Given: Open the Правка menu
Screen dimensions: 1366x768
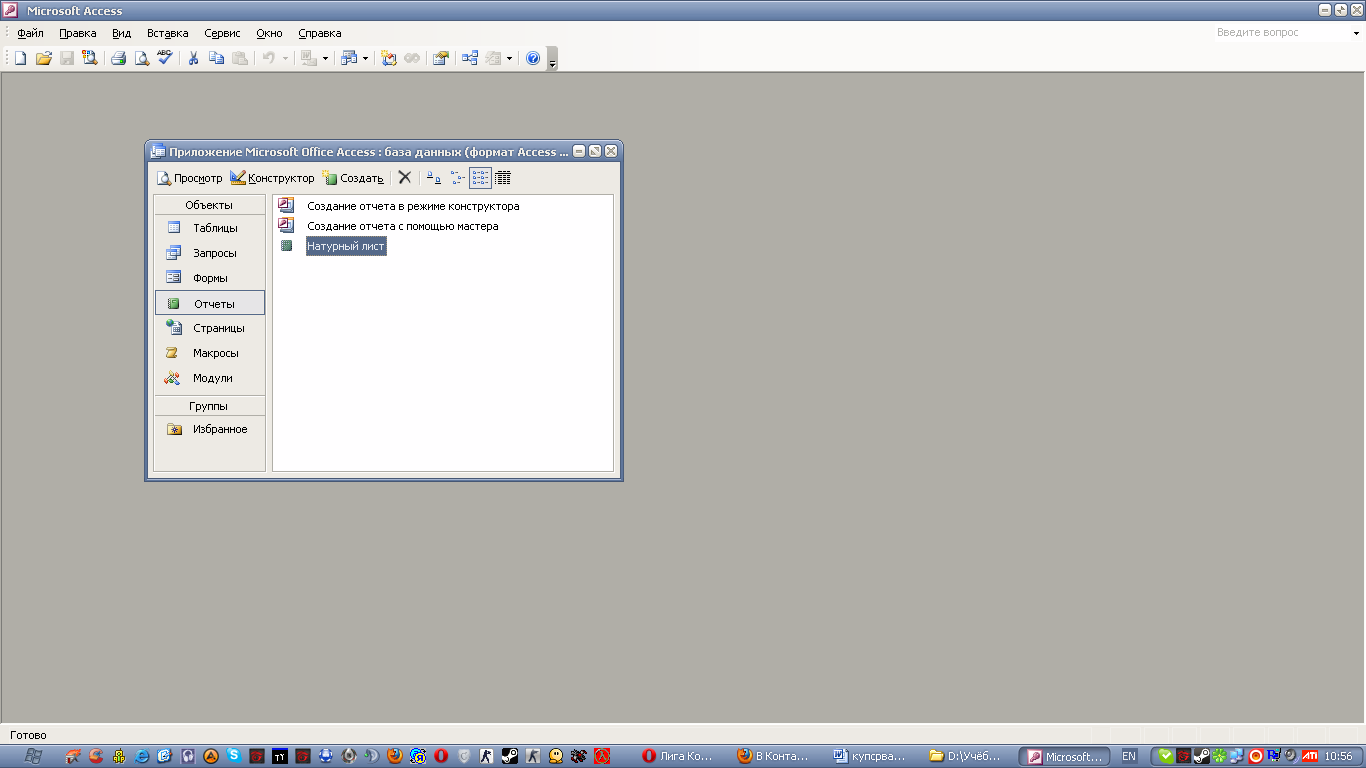Looking at the screenshot, I should coord(78,33).
